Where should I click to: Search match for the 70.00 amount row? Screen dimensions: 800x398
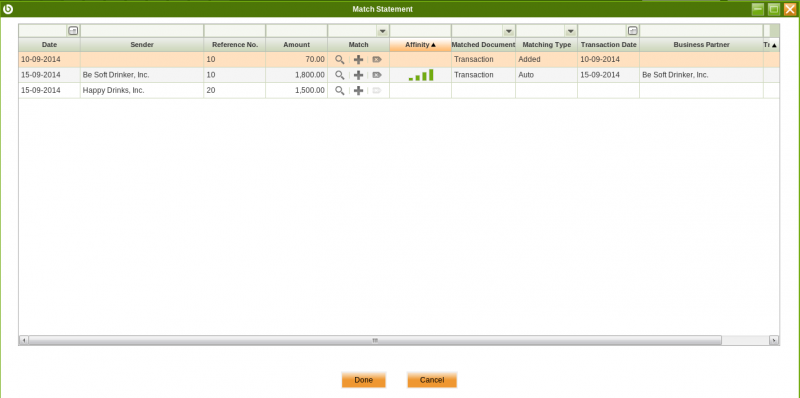coord(339,60)
